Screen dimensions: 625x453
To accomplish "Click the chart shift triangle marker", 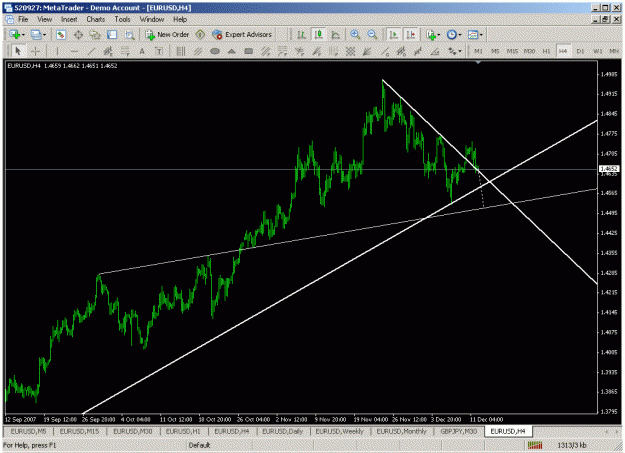I will 478,62.
